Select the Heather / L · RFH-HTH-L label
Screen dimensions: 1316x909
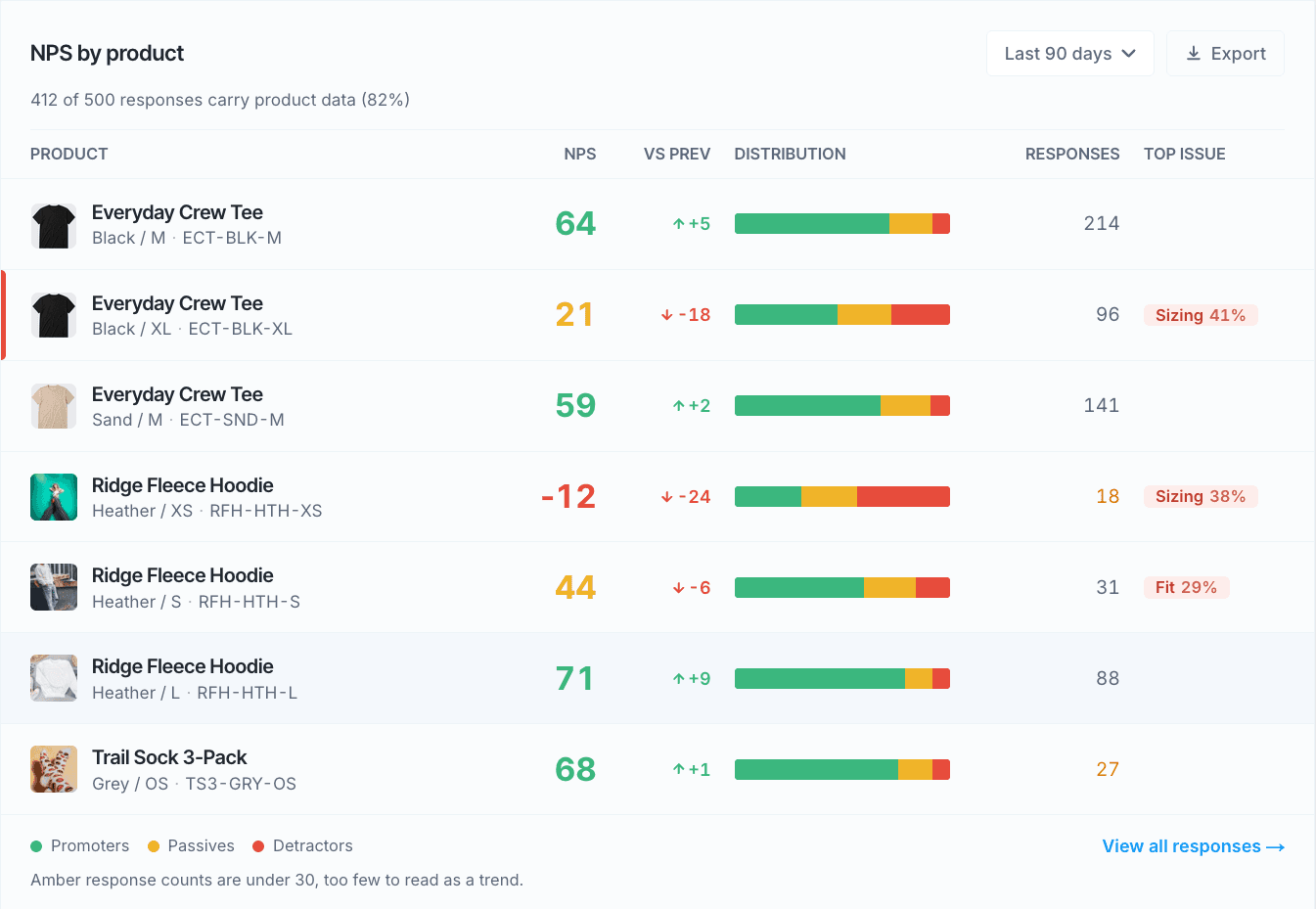click(x=195, y=693)
